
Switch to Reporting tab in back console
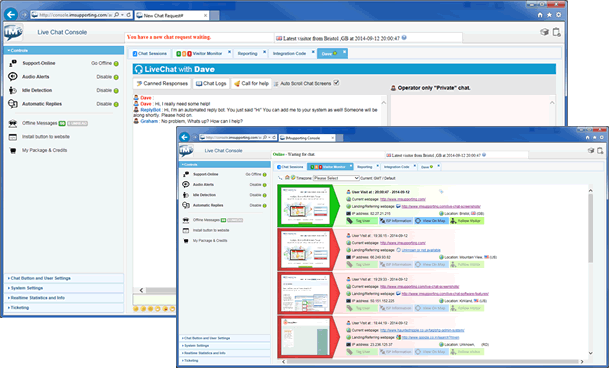coord(247,54)
